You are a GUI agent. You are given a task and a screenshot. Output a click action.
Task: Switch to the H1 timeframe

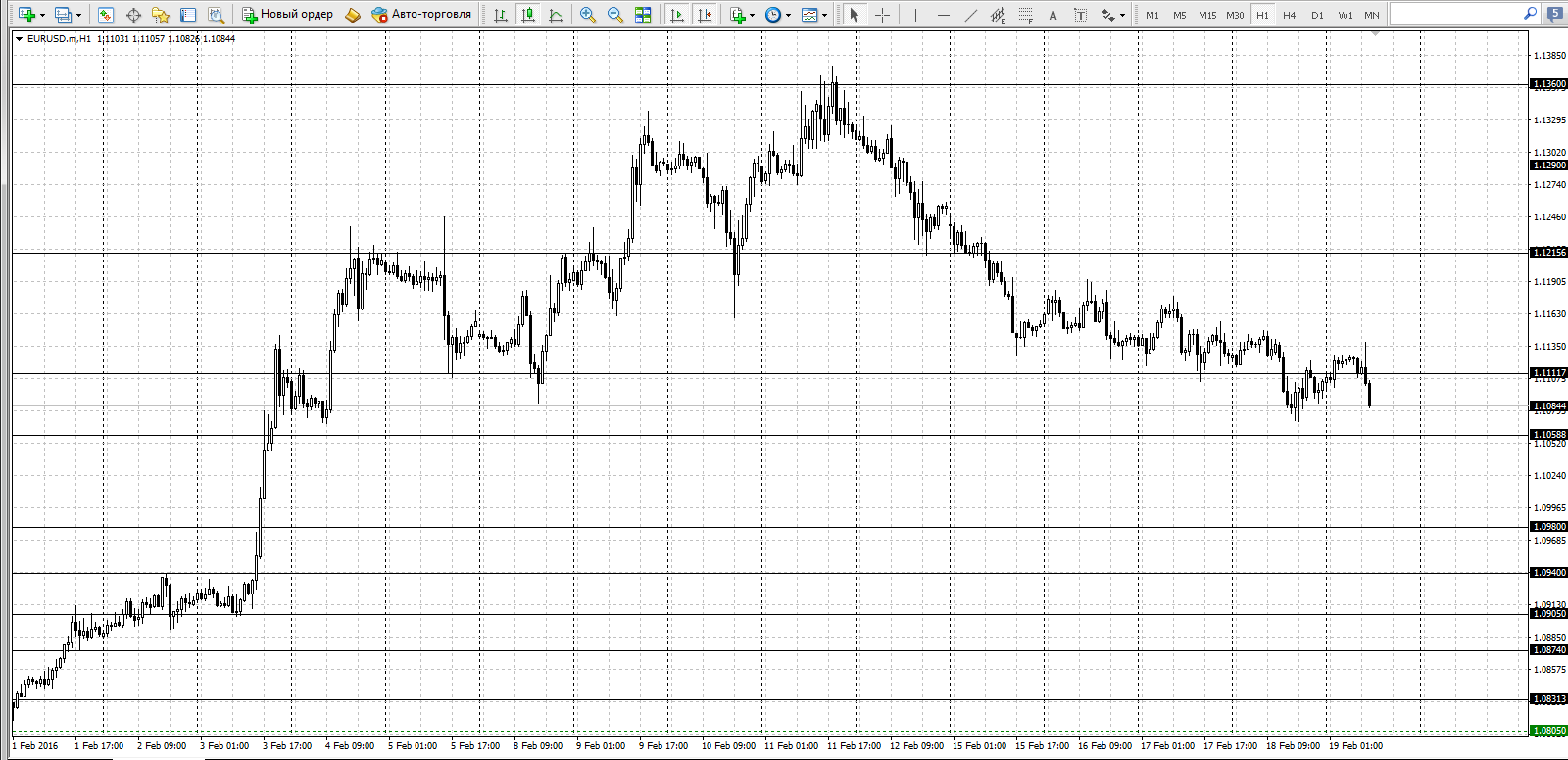pos(1262,15)
